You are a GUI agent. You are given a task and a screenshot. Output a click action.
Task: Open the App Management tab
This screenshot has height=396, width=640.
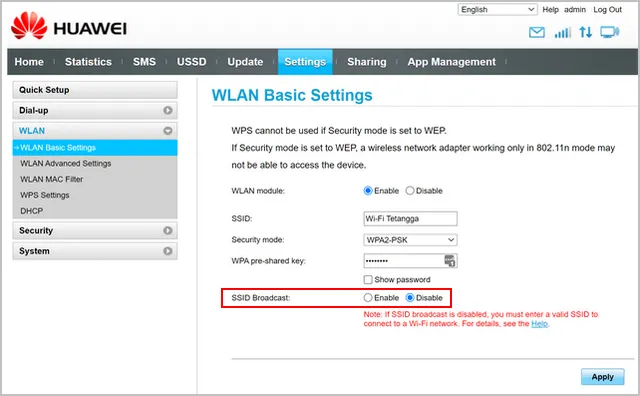pyautogui.click(x=451, y=62)
